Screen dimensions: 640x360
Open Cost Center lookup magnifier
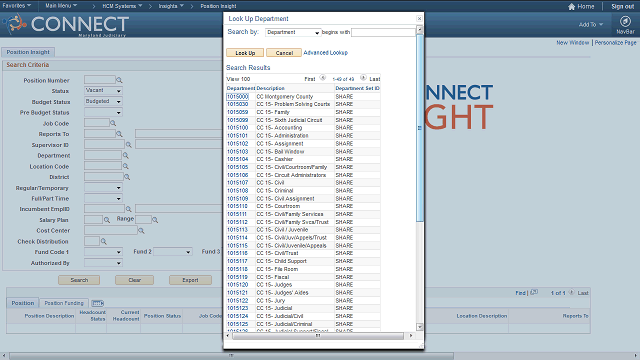click(141, 231)
